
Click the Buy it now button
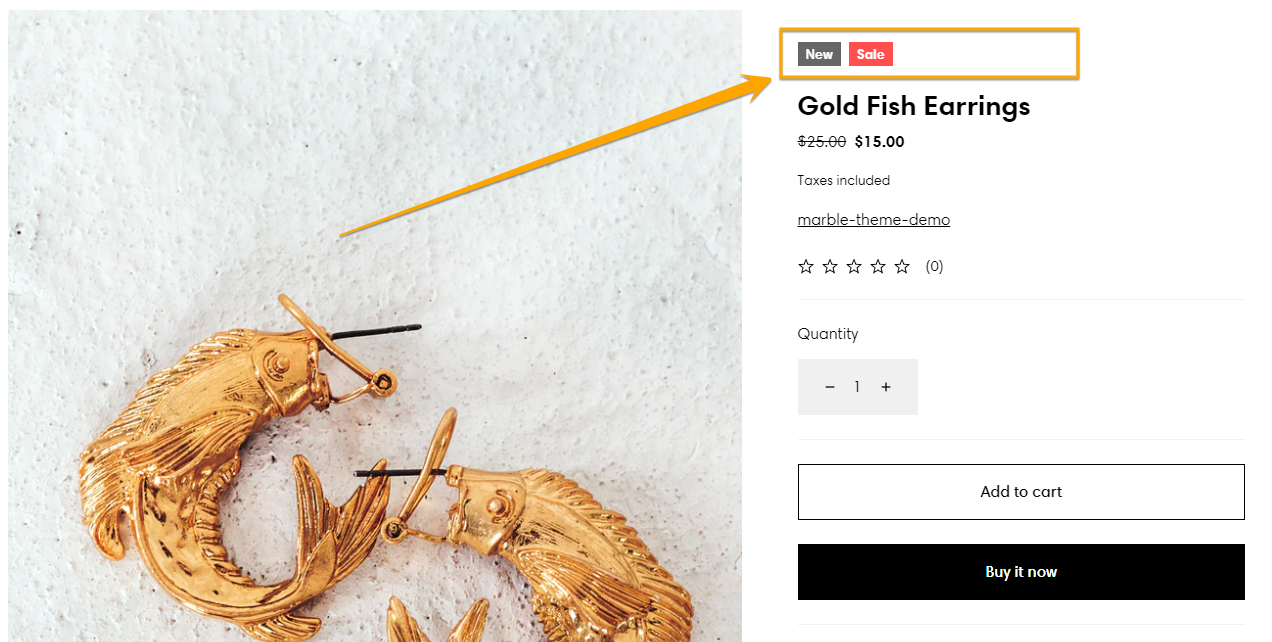point(1021,572)
